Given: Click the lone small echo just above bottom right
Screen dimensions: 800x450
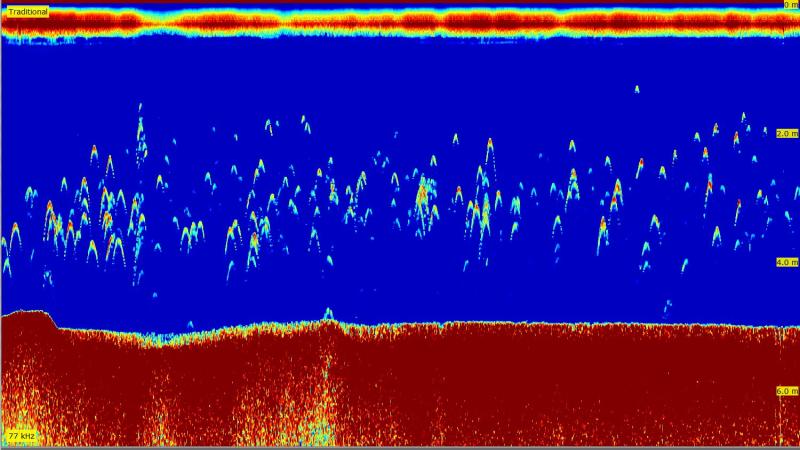Looking at the screenshot, I should [x=667, y=305].
